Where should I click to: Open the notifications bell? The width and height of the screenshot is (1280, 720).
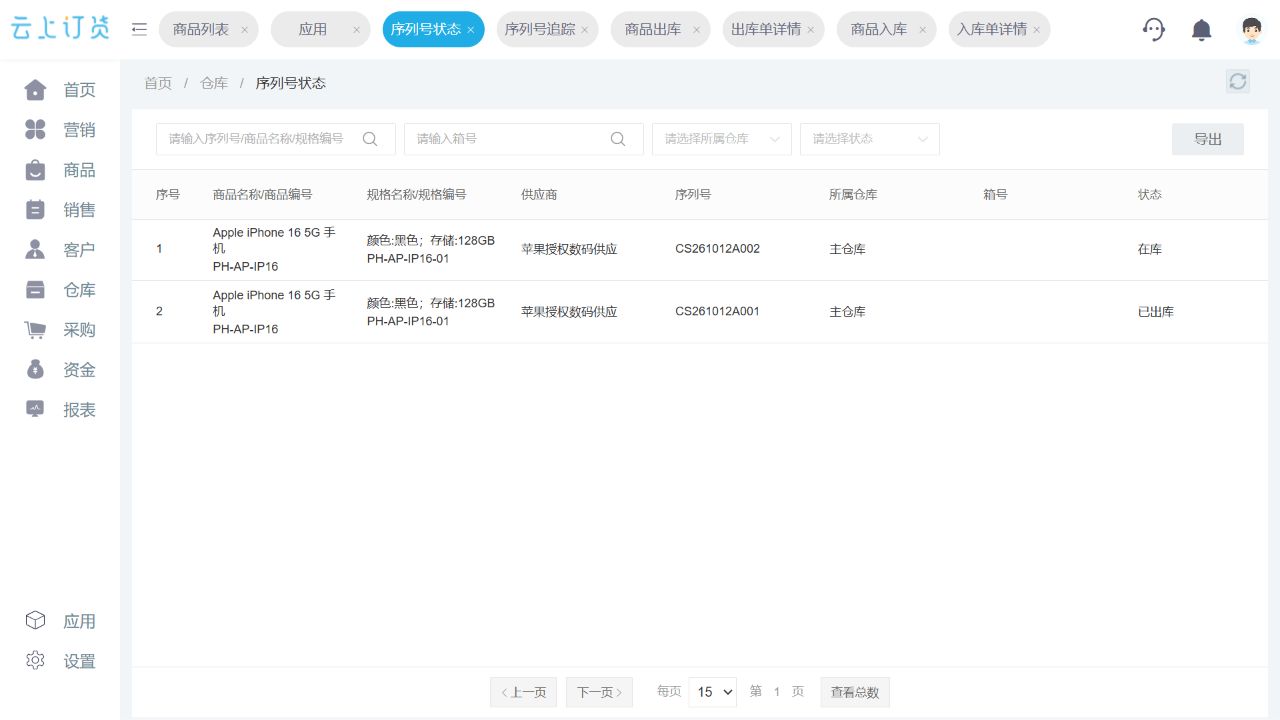coord(1202,30)
